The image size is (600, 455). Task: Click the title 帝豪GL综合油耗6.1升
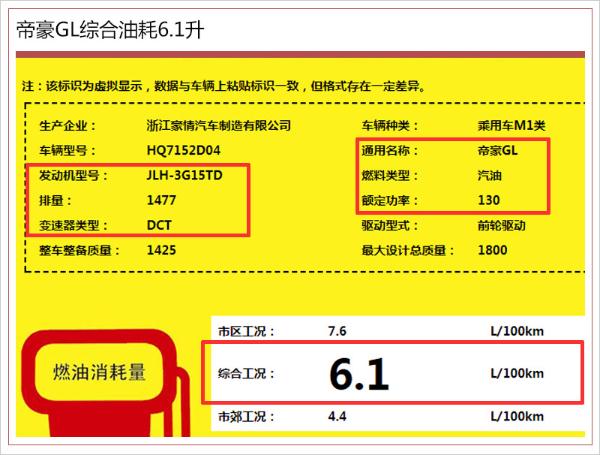tap(110, 30)
